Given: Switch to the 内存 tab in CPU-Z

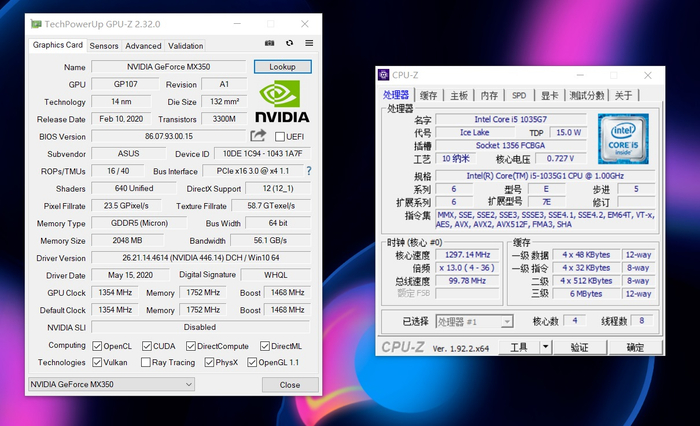Looking at the screenshot, I should point(489,96).
